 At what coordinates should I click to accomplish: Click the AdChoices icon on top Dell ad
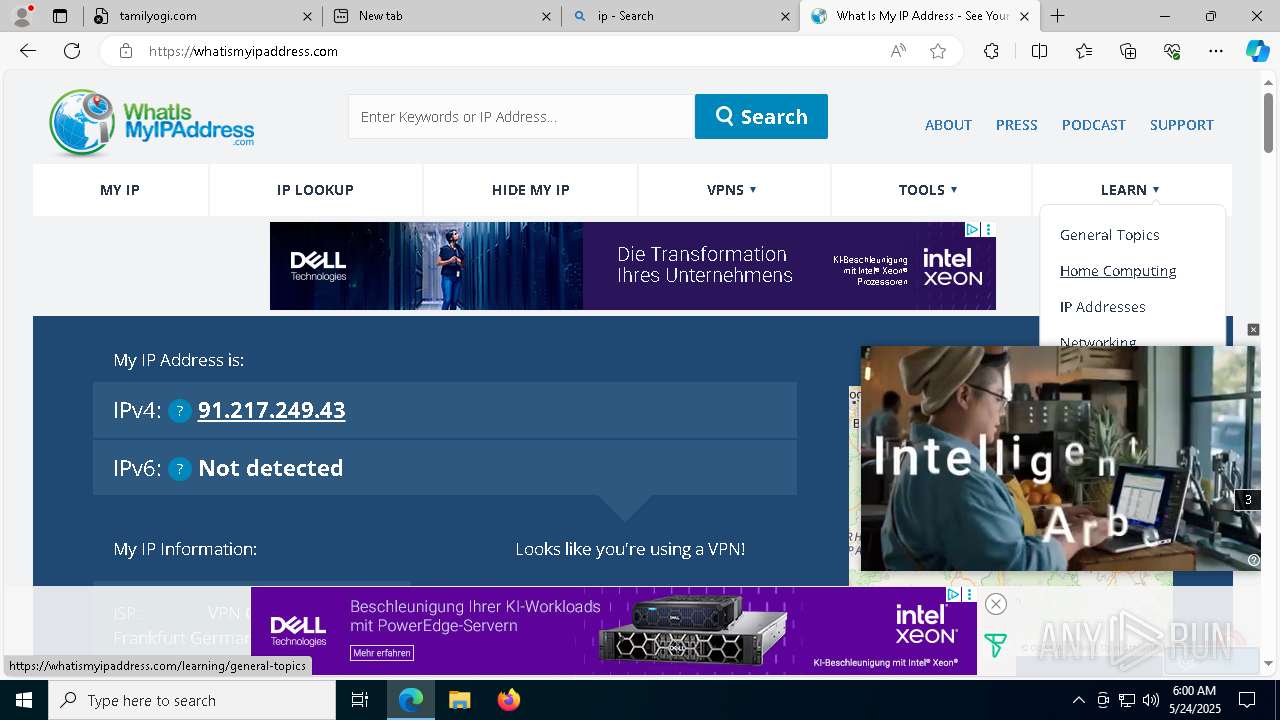point(971,229)
